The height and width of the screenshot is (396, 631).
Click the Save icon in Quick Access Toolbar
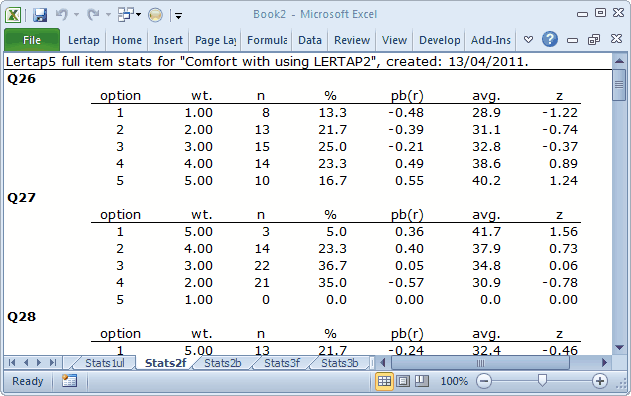(40, 15)
